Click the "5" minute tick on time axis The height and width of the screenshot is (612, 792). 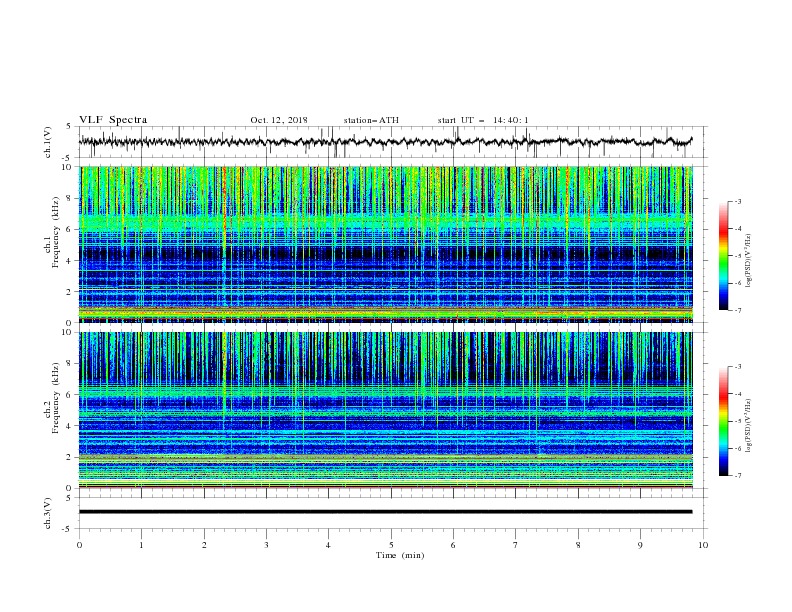391,545
